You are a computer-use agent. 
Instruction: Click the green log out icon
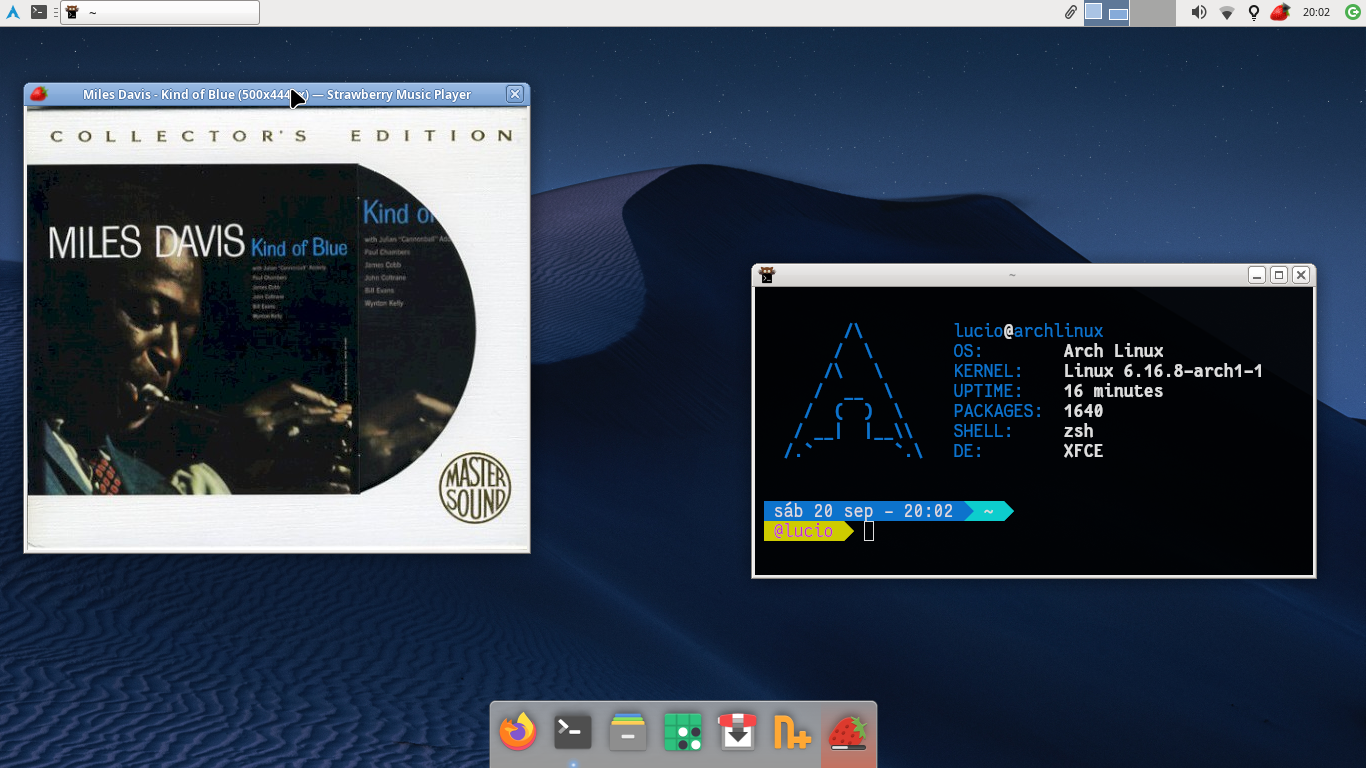pos(1352,13)
